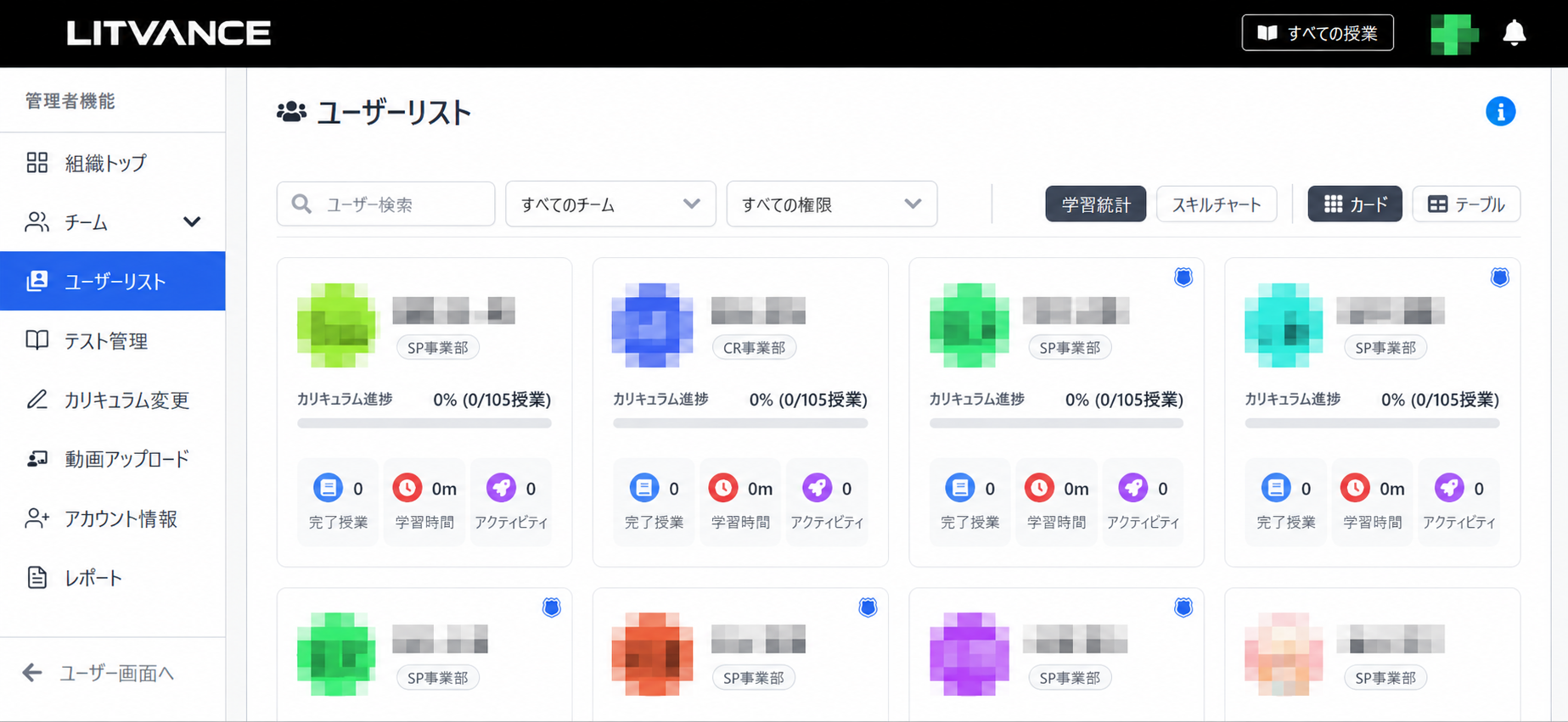Click SP事業部 tag on first card
This screenshot has height=722, width=1568.
438,347
